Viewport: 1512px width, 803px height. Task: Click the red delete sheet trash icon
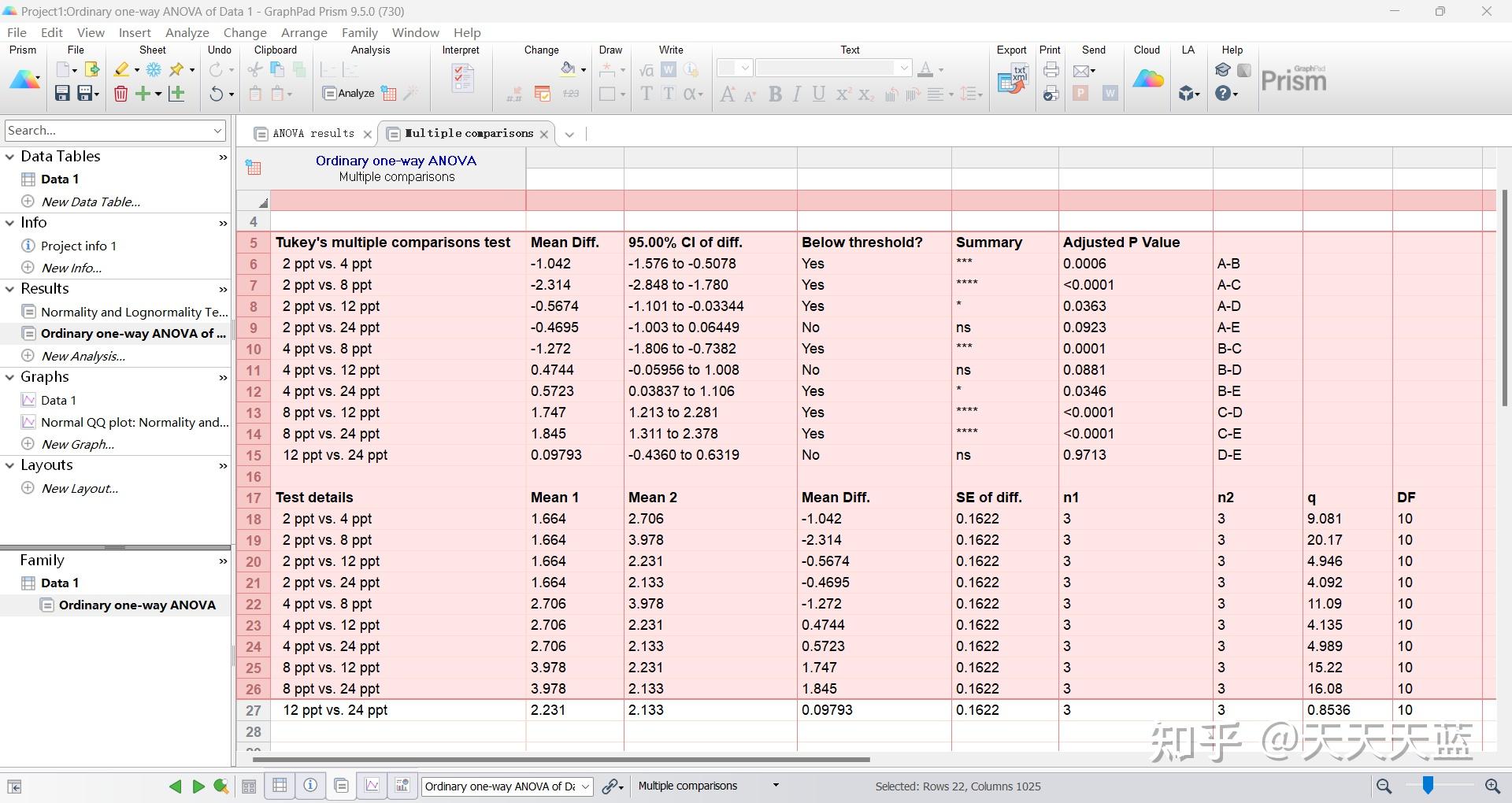pyautogui.click(x=120, y=94)
